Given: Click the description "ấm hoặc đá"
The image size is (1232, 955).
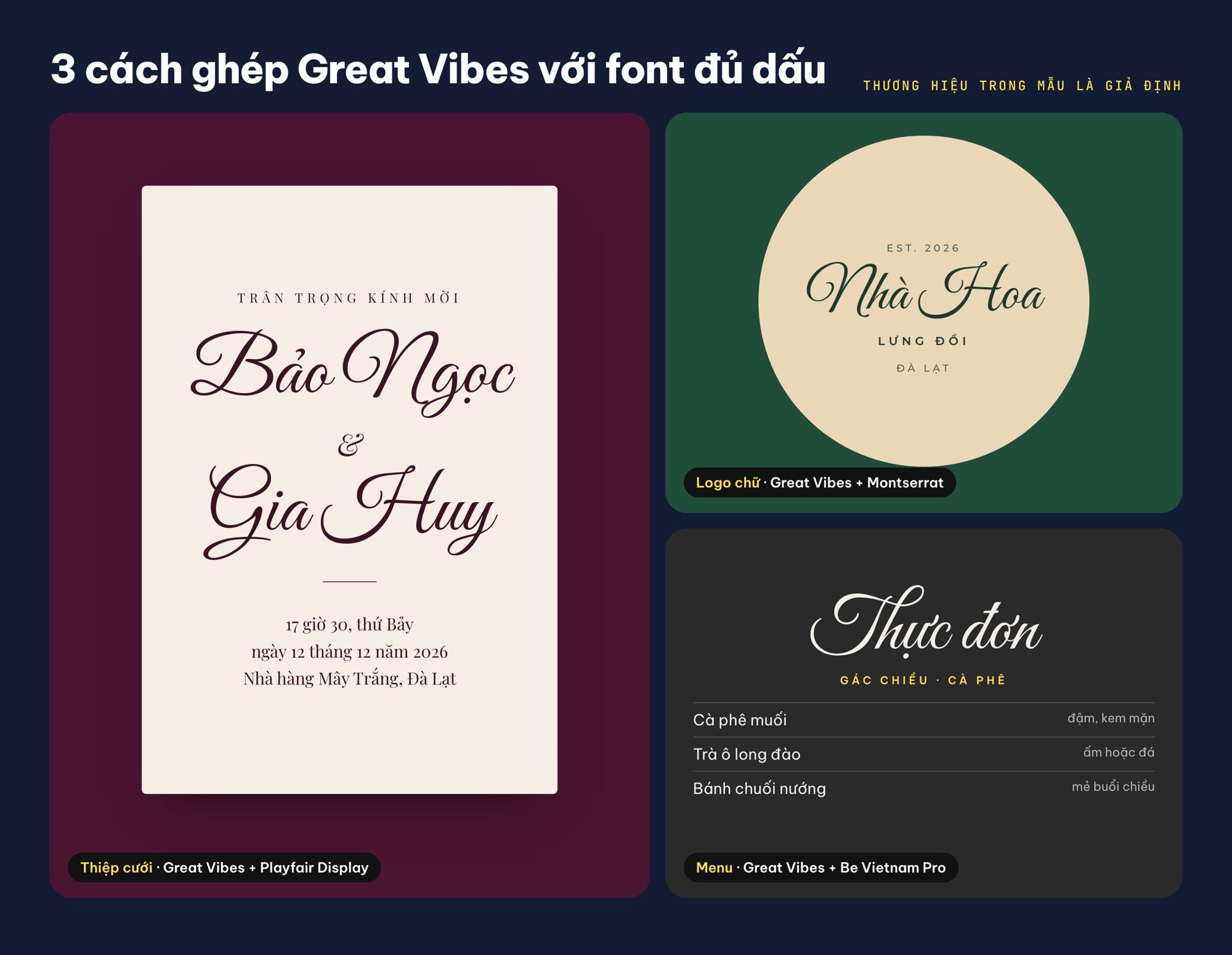Looking at the screenshot, I should [1119, 752].
